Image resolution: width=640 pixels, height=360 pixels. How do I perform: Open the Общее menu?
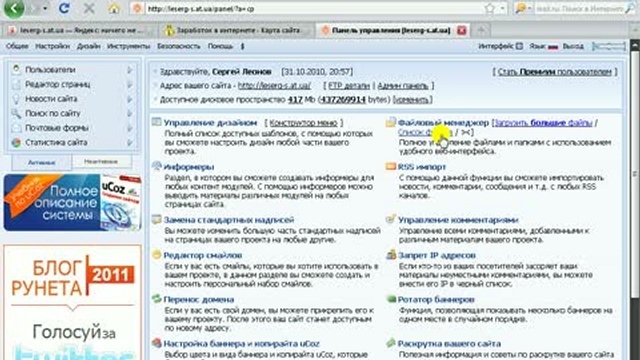click(x=17, y=46)
